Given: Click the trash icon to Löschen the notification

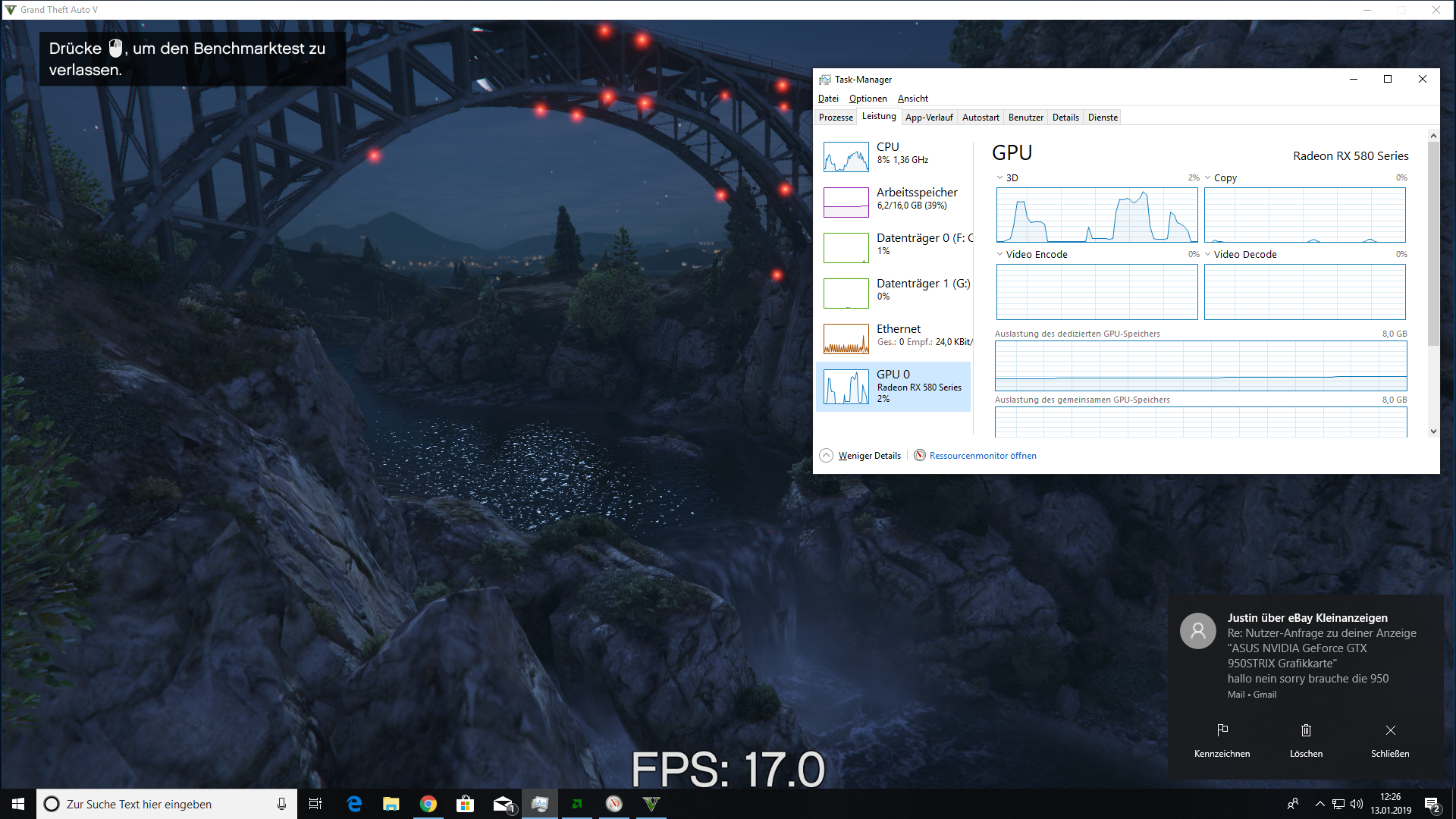Looking at the screenshot, I should [1306, 730].
